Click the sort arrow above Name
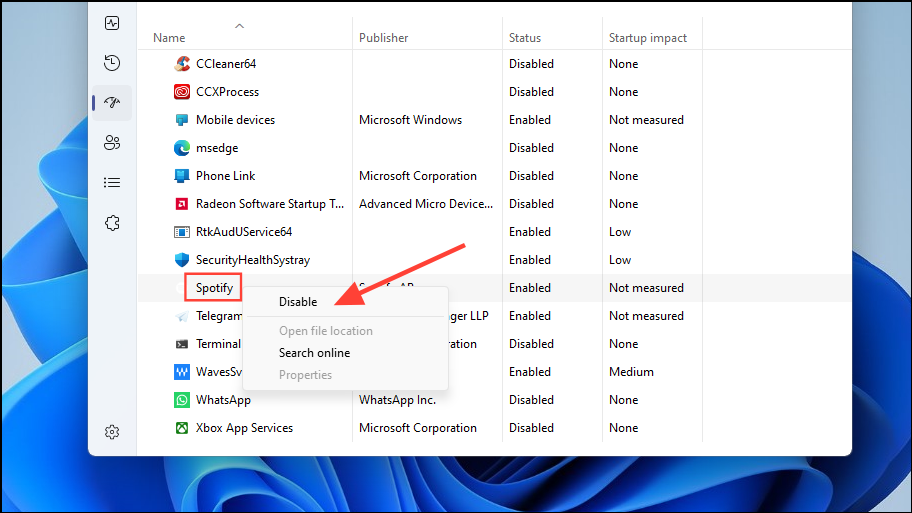Screen dimensions: 912x513 pyautogui.click(x=240, y=26)
